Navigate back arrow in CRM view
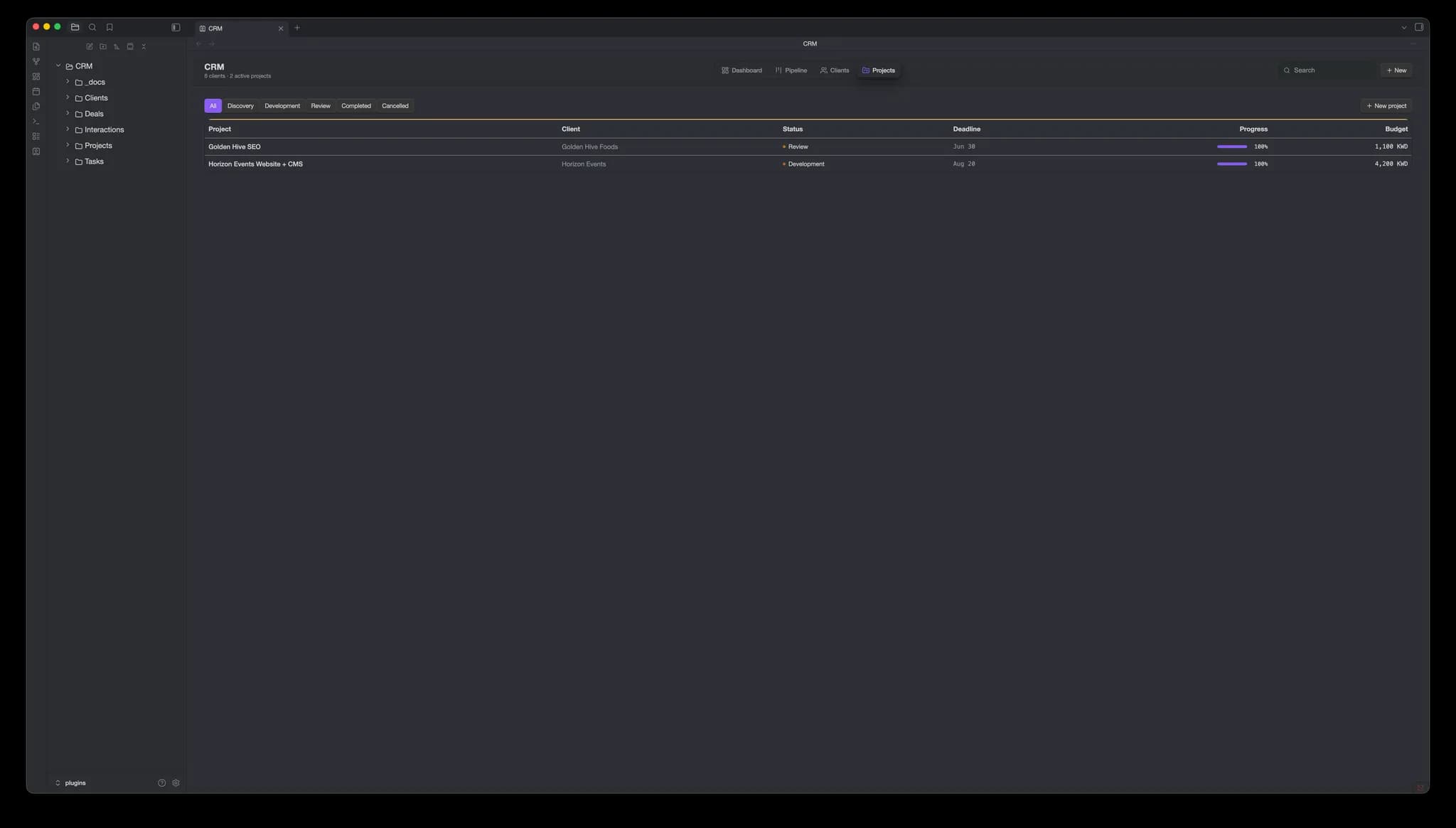 (199, 44)
